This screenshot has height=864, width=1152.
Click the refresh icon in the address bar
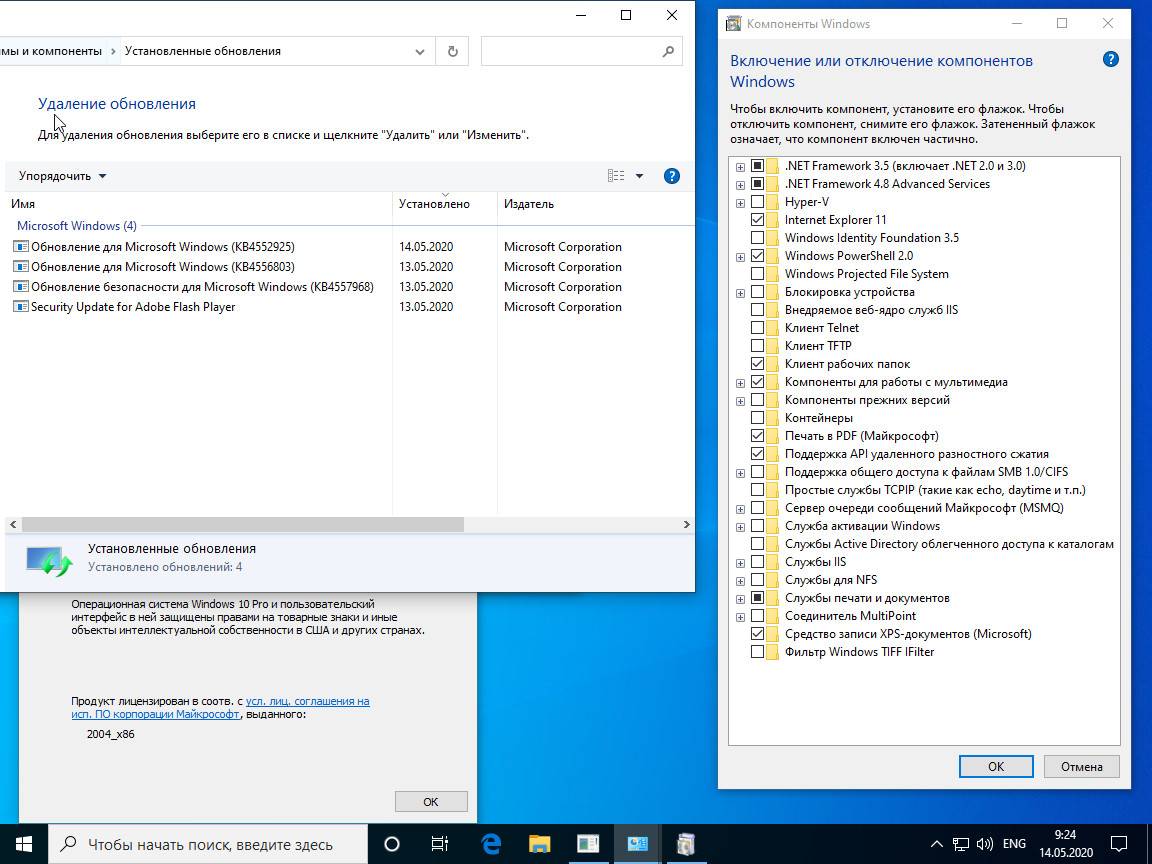(453, 51)
